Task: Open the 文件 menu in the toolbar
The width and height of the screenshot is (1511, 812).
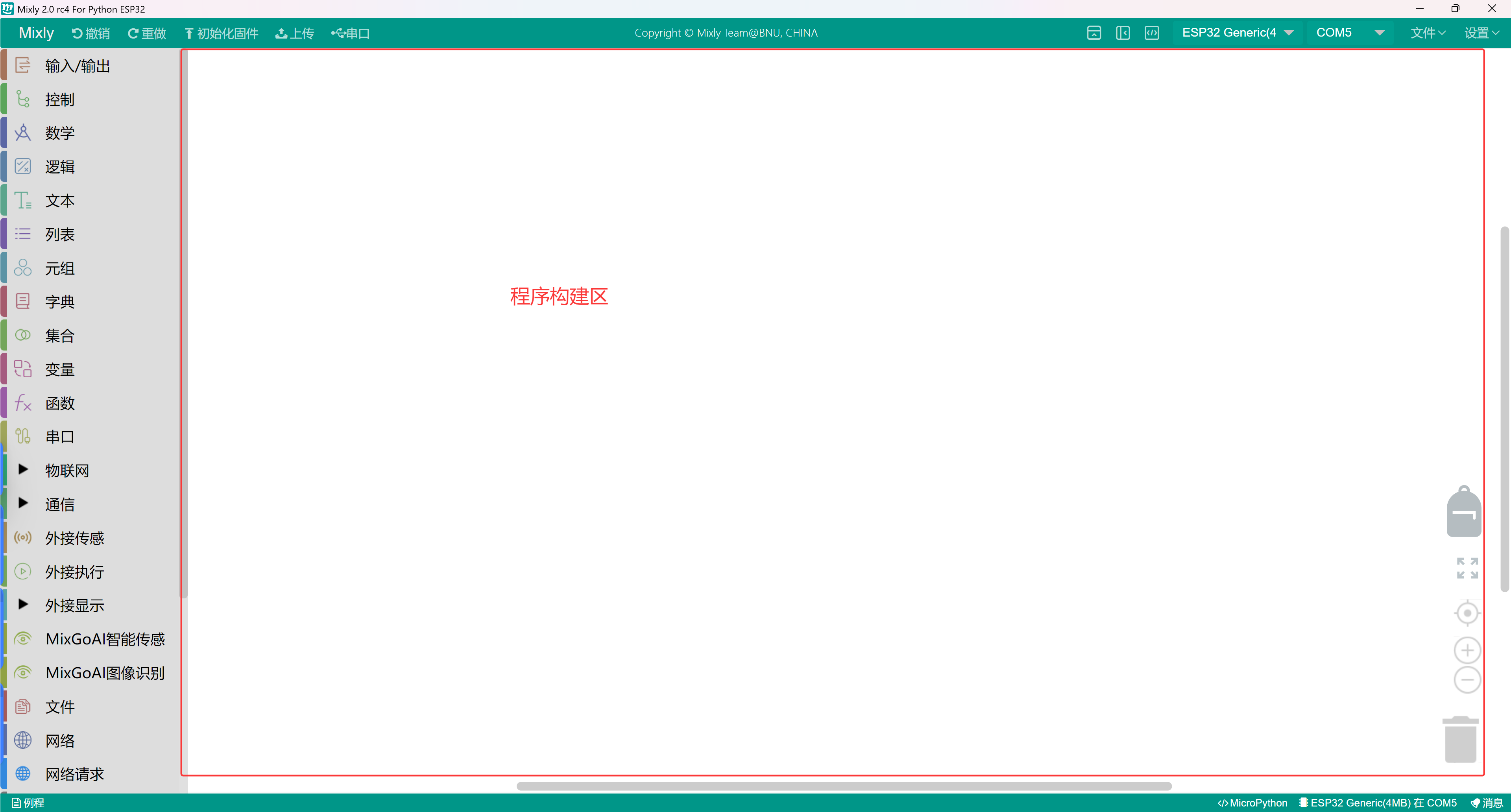Action: [1427, 33]
